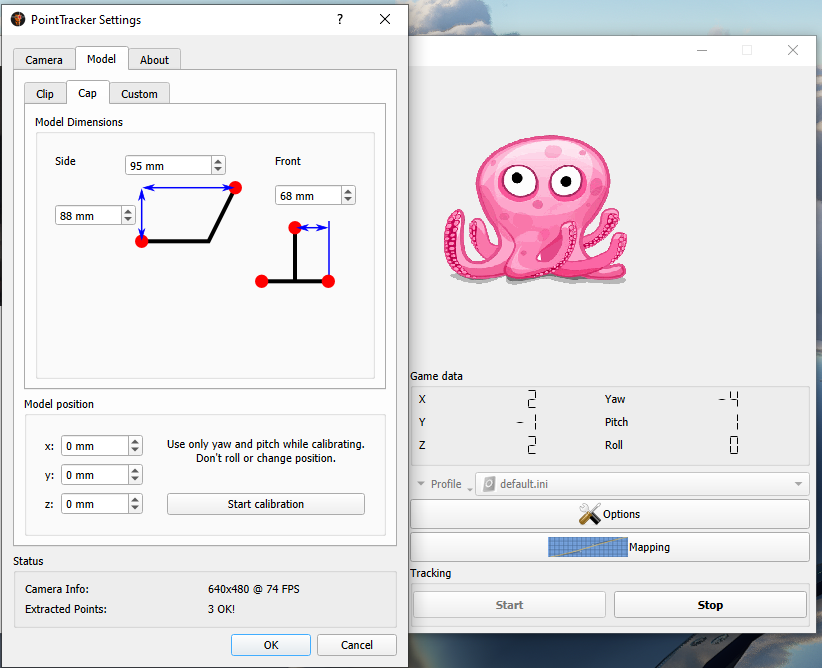Open the Profile menu arrow

421,484
